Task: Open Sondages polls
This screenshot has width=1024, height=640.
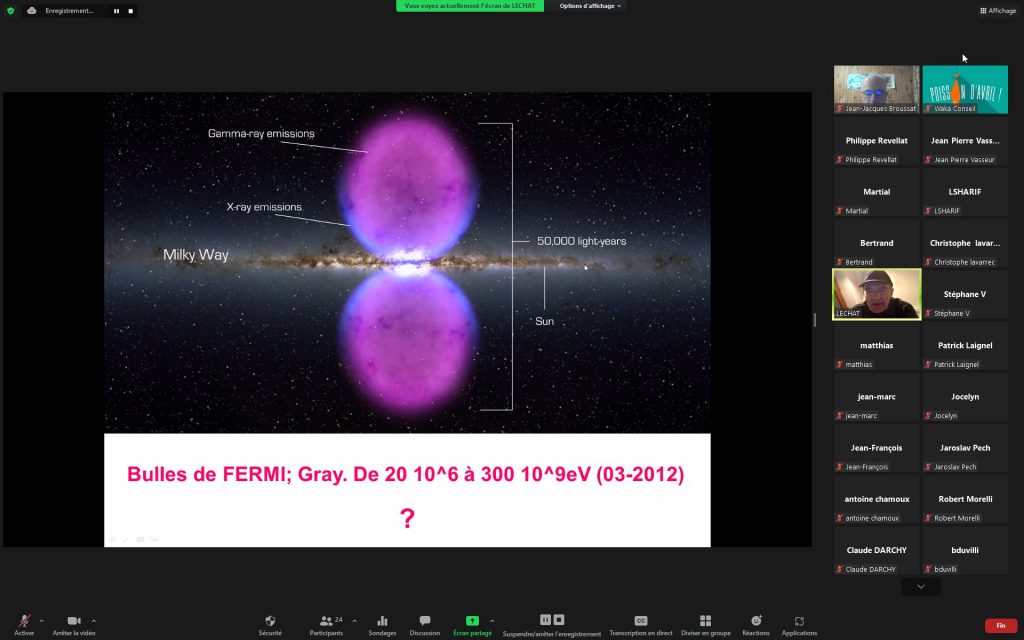Action: click(382, 624)
